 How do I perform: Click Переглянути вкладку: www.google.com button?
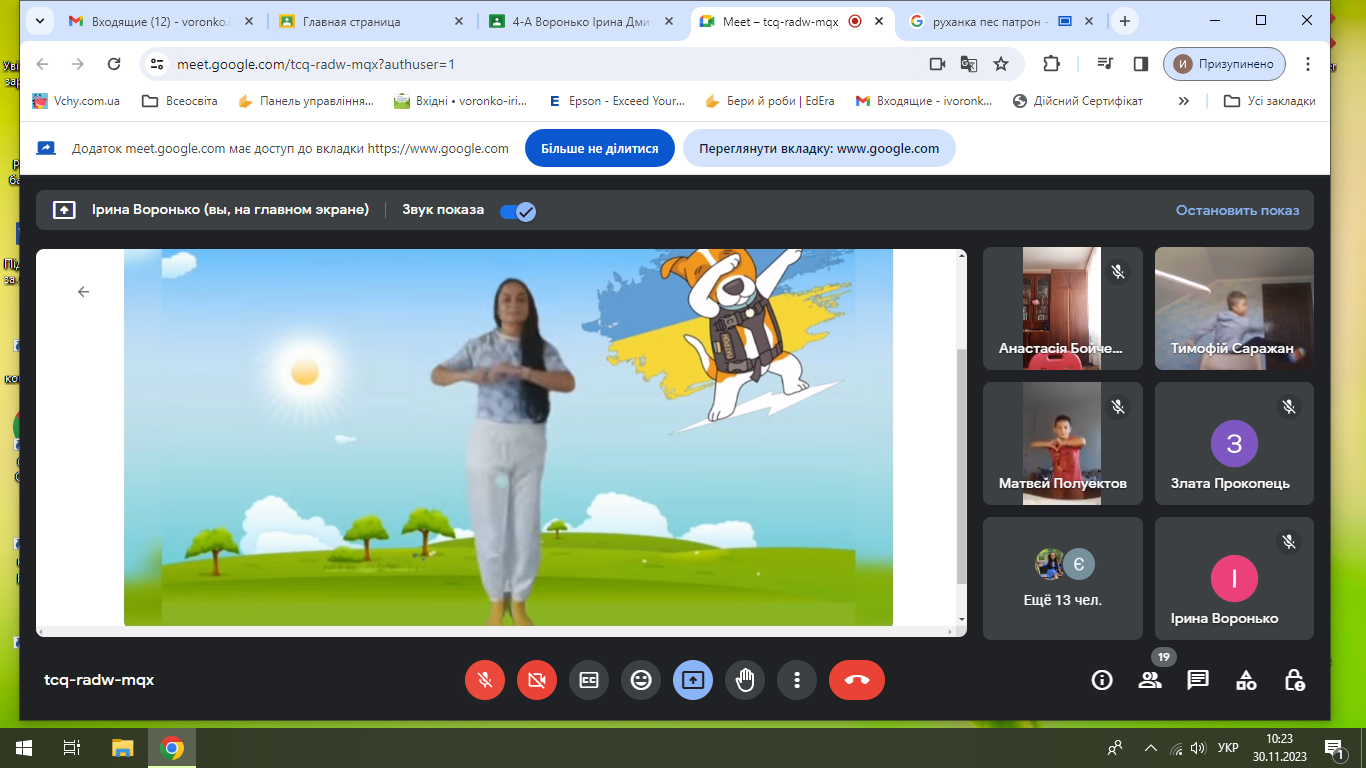click(x=819, y=148)
